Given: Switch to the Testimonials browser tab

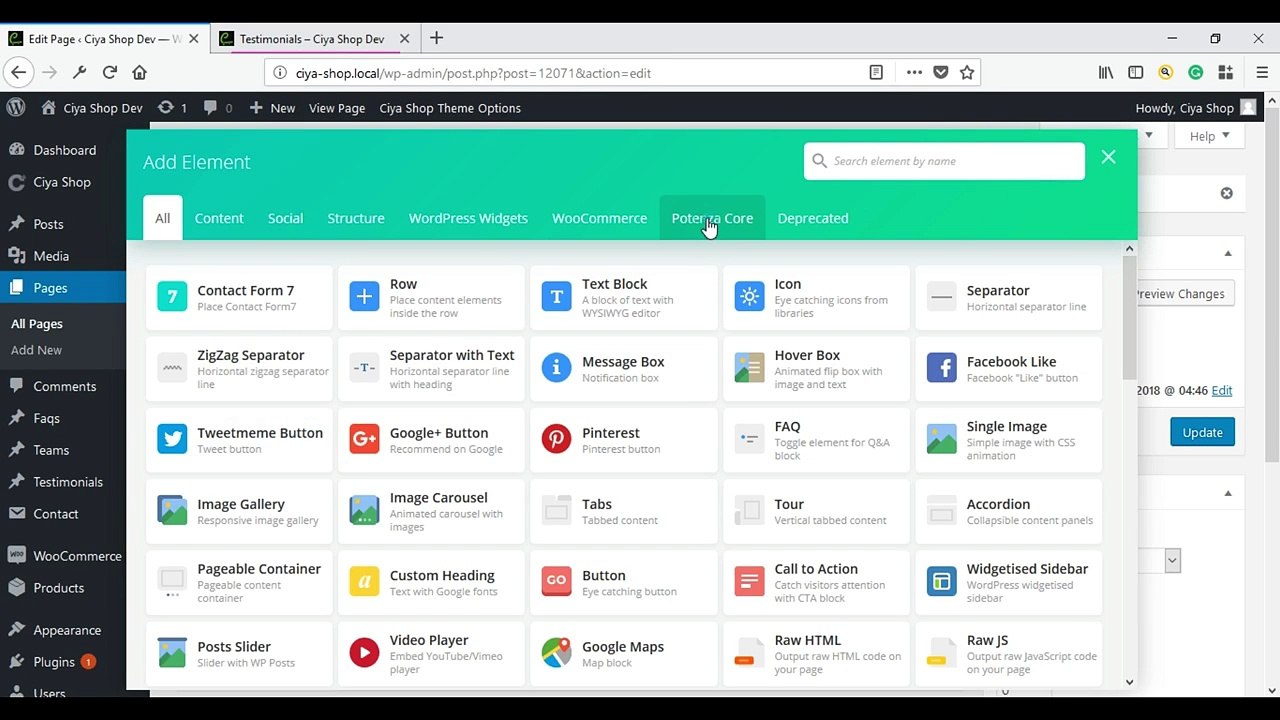Looking at the screenshot, I should pyautogui.click(x=312, y=39).
